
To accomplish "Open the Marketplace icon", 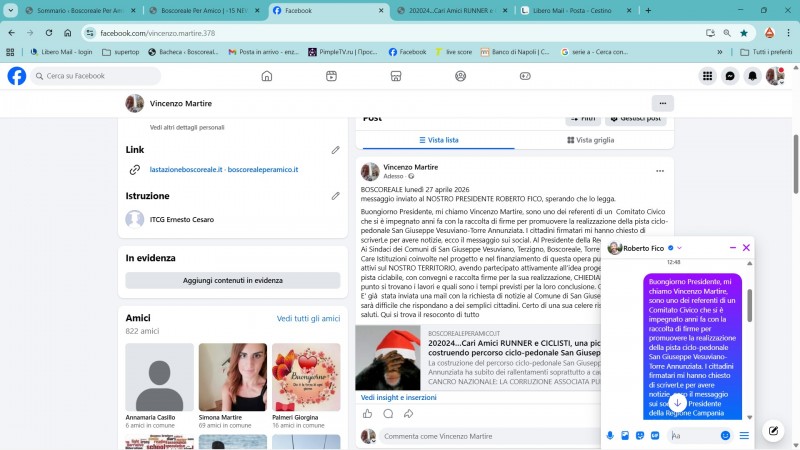I will pyautogui.click(x=396, y=76).
